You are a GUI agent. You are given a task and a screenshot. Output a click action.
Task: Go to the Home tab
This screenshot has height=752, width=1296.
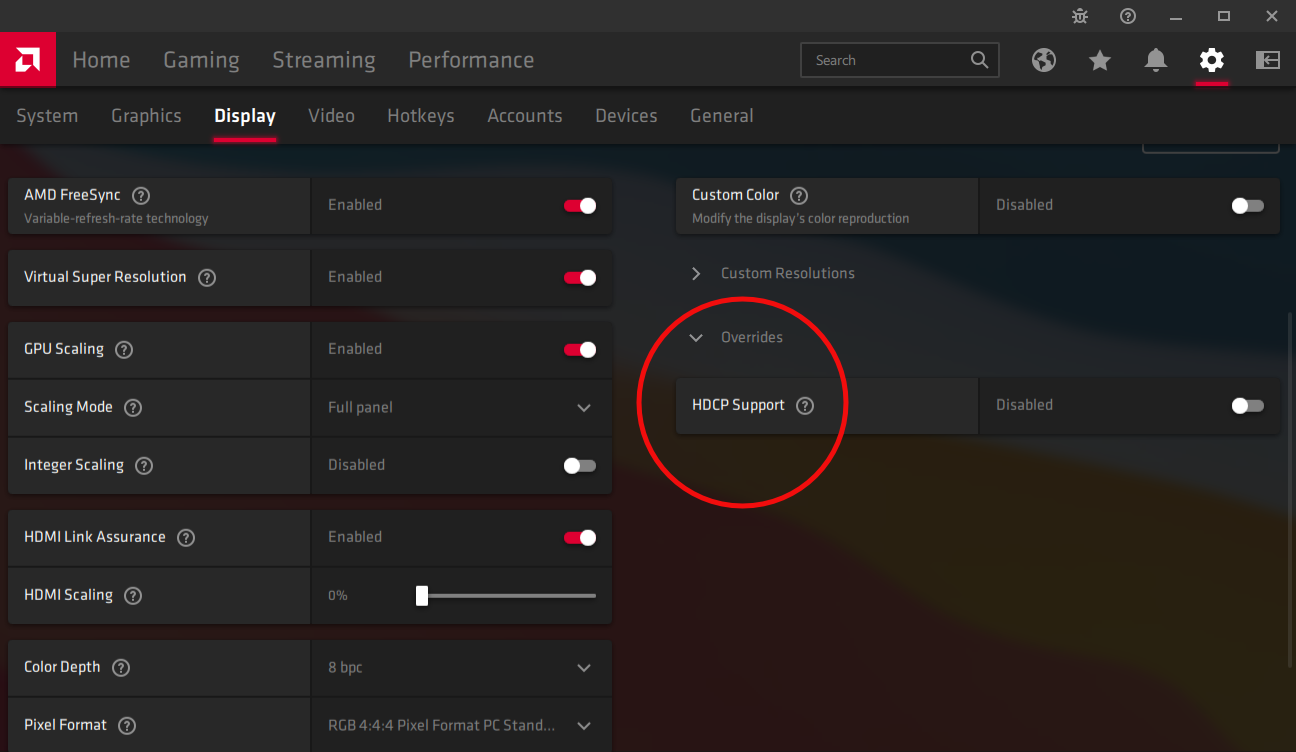[x=101, y=60]
